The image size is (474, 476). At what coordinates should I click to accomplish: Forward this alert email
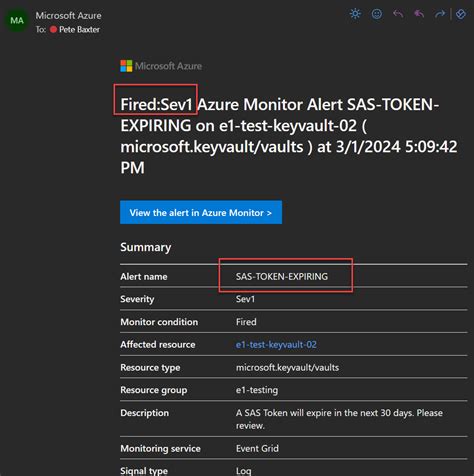pos(440,14)
